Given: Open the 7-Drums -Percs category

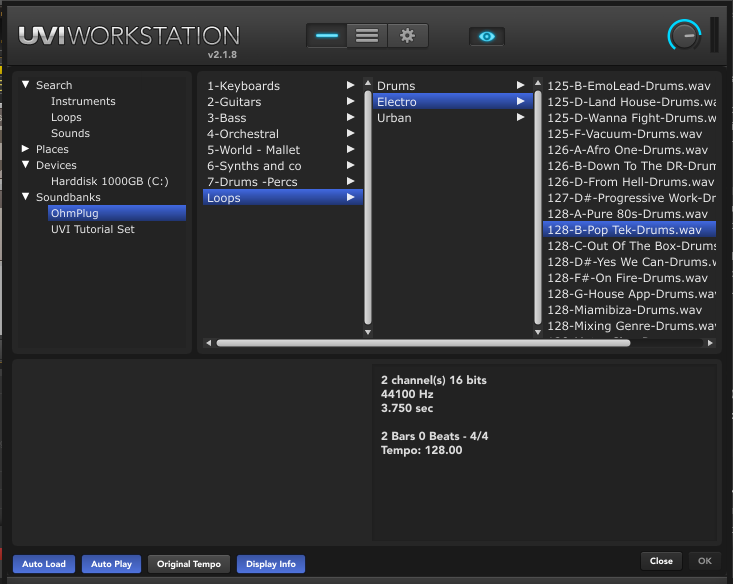Looking at the screenshot, I should tap(282, 181).
